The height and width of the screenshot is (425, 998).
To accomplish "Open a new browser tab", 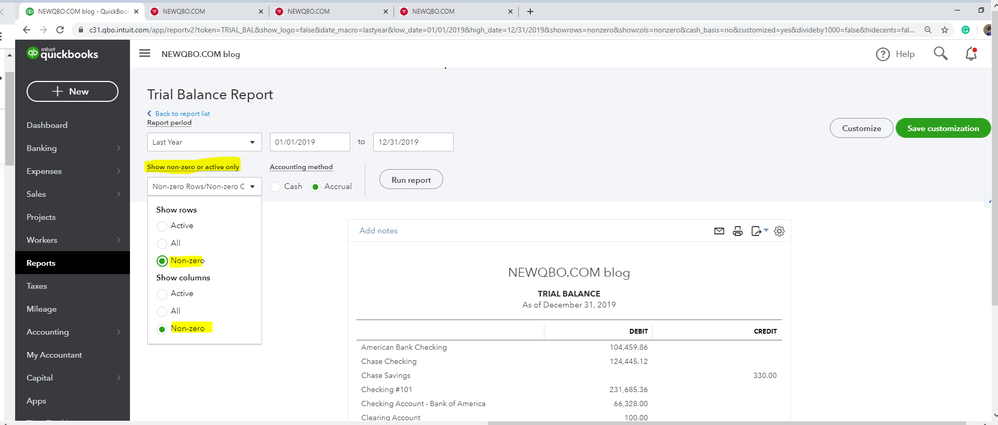I will [530, 11].
